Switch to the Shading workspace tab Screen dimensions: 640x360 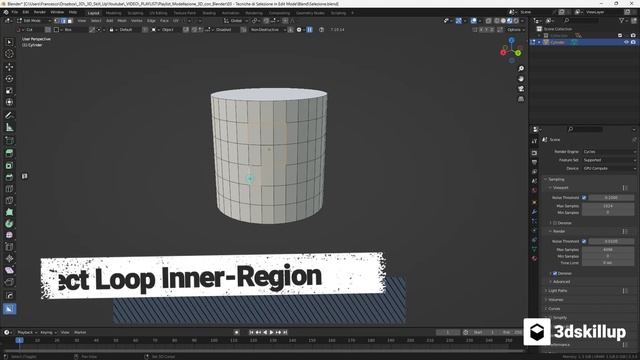pos(209,13)
